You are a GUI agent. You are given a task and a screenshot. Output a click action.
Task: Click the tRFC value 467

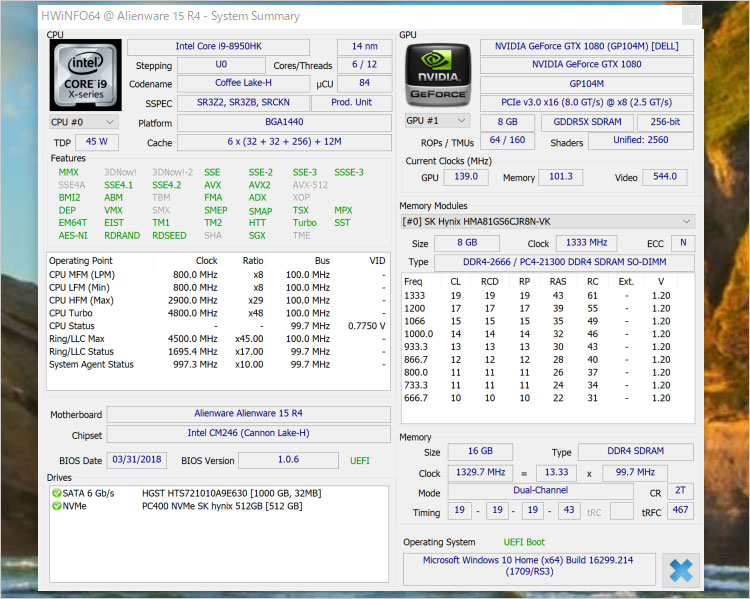pyautogui.click(x=680, y=510)
